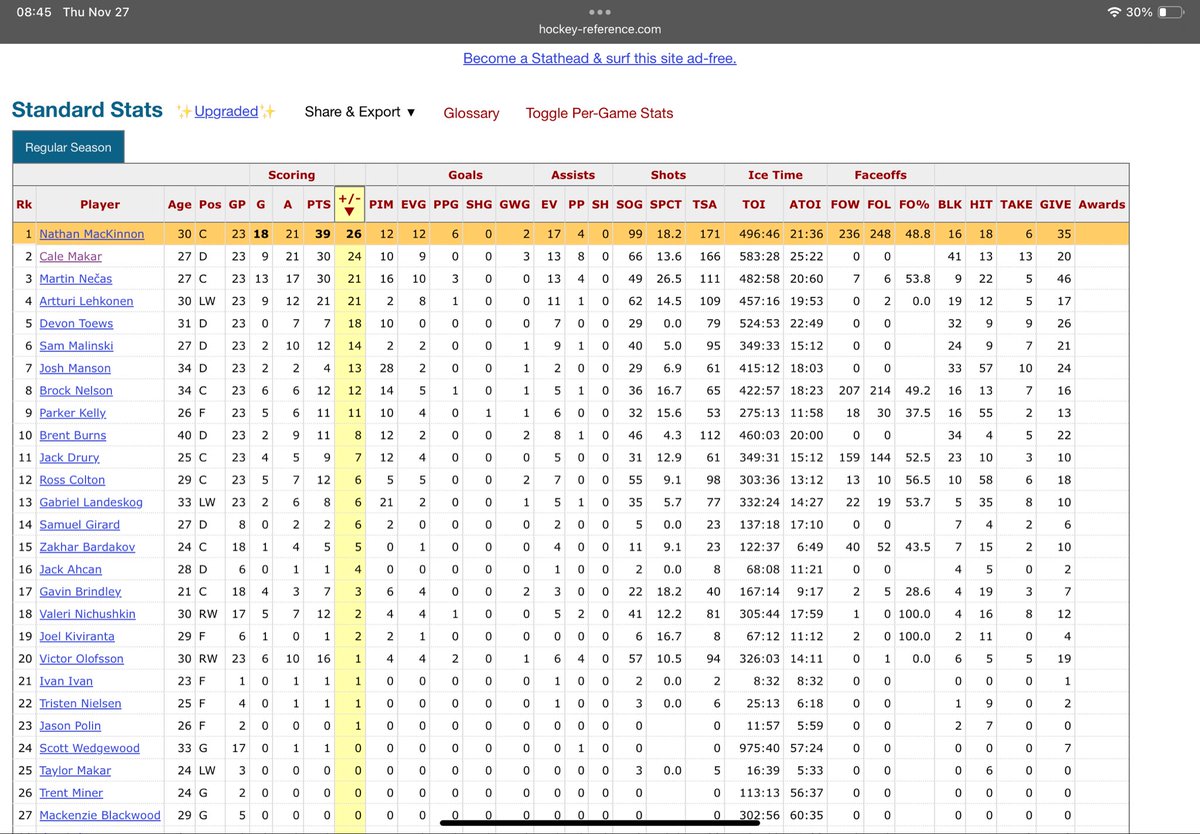The width and height of the screenshot is (1200, 834).
Task: Open Scott Wedgewood player page
Action: pos(89,748)
